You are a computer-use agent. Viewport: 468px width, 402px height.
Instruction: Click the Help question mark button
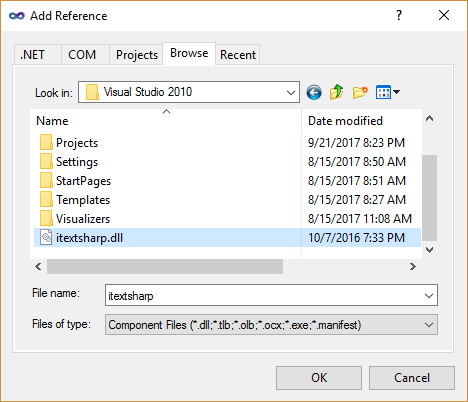[399, 15]
